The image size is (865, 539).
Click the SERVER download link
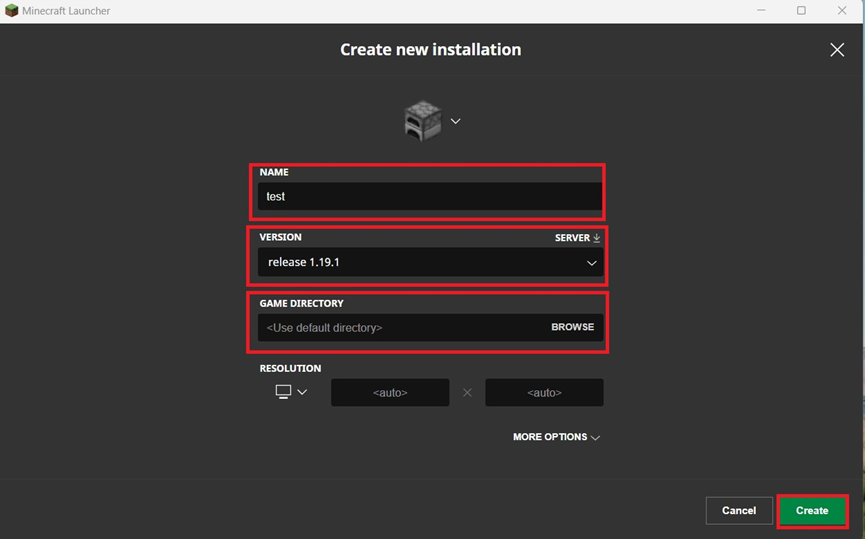577,238
